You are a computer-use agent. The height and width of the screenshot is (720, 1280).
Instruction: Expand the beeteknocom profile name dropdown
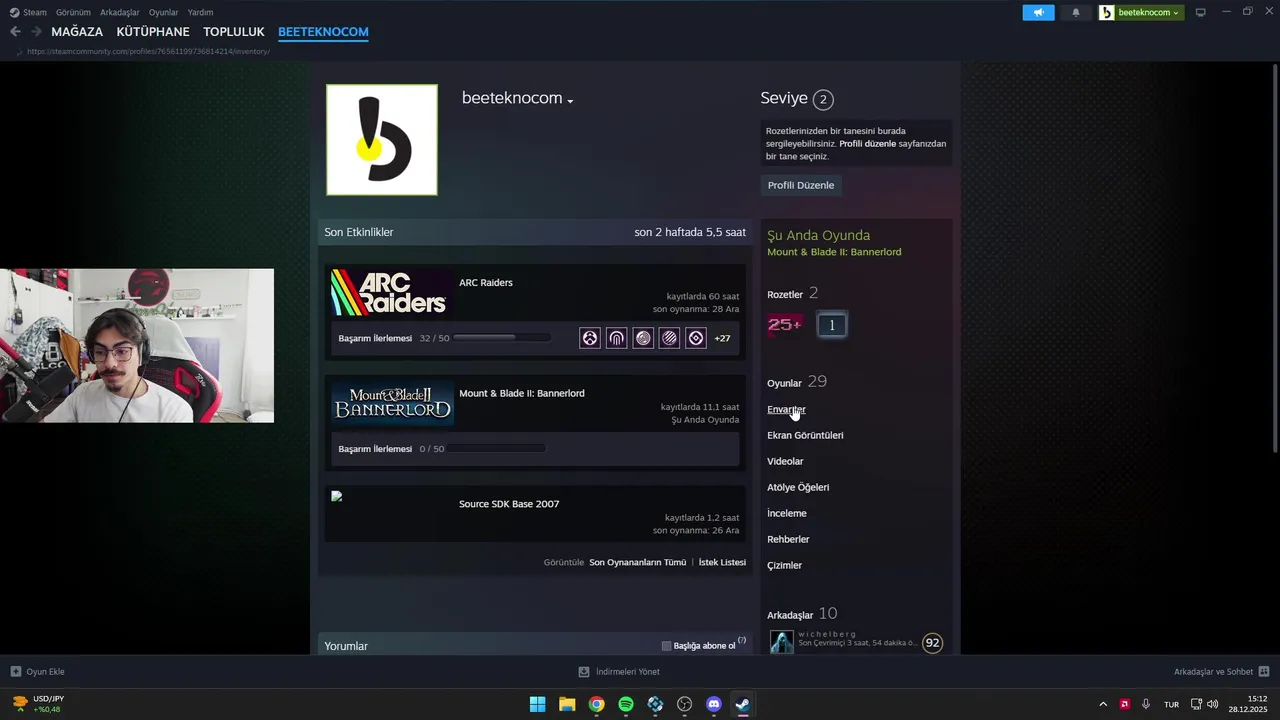click(x=570, y=101)
